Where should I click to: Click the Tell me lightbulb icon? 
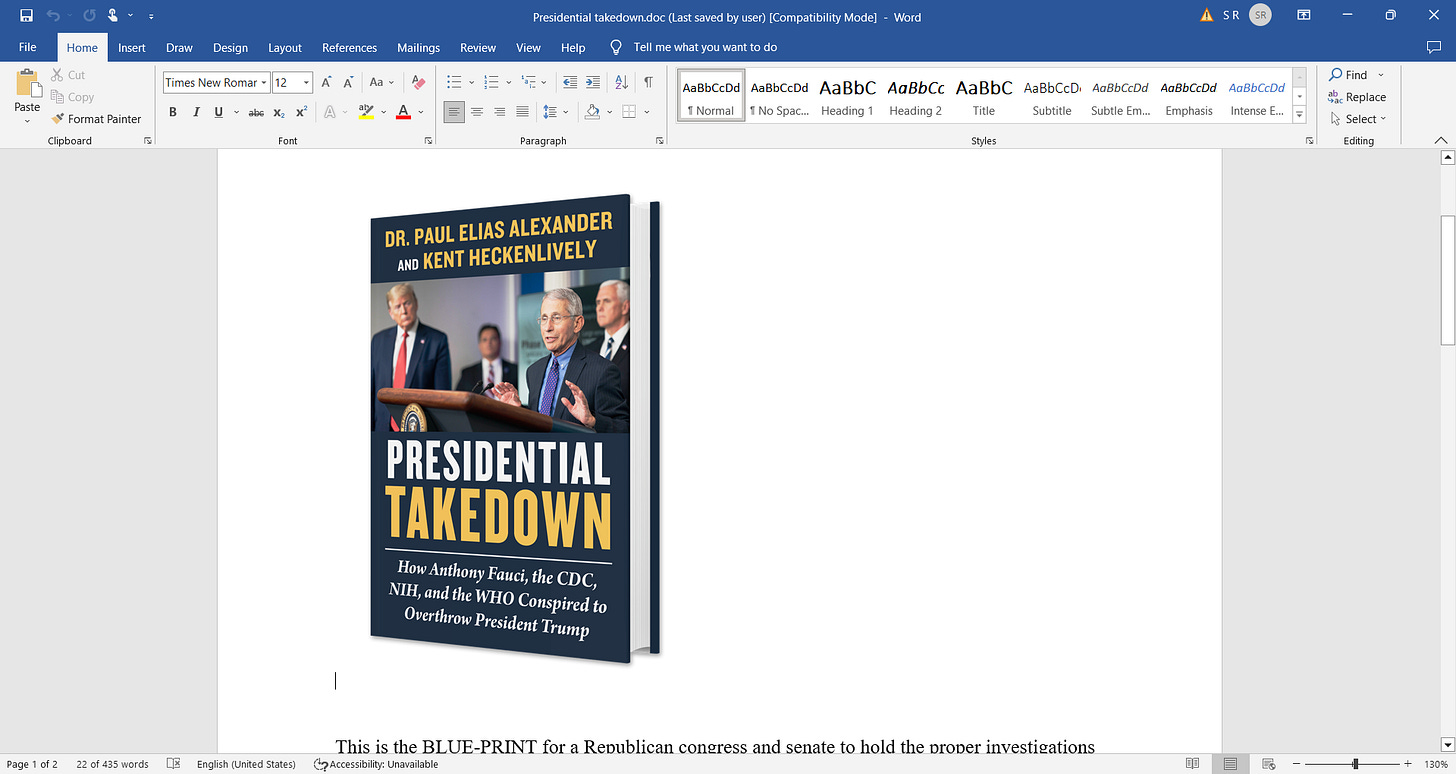click(x=617, y=47)
